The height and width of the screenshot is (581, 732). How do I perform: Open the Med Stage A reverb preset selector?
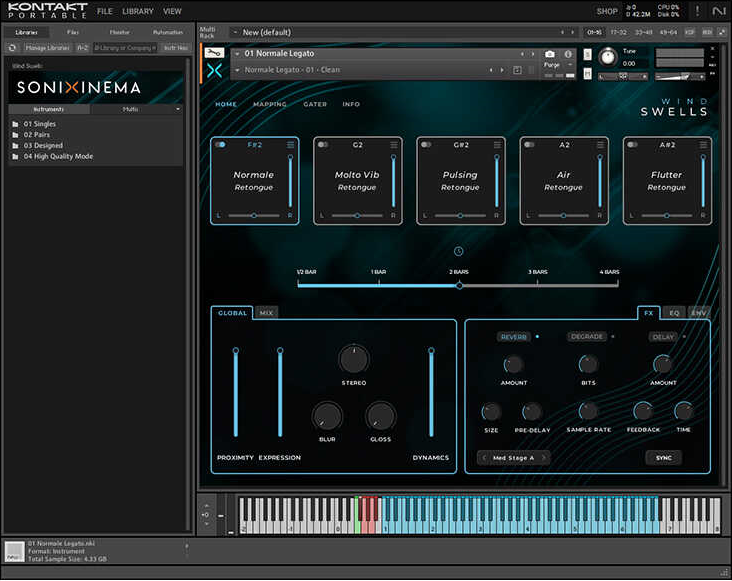tap(514, 458)
